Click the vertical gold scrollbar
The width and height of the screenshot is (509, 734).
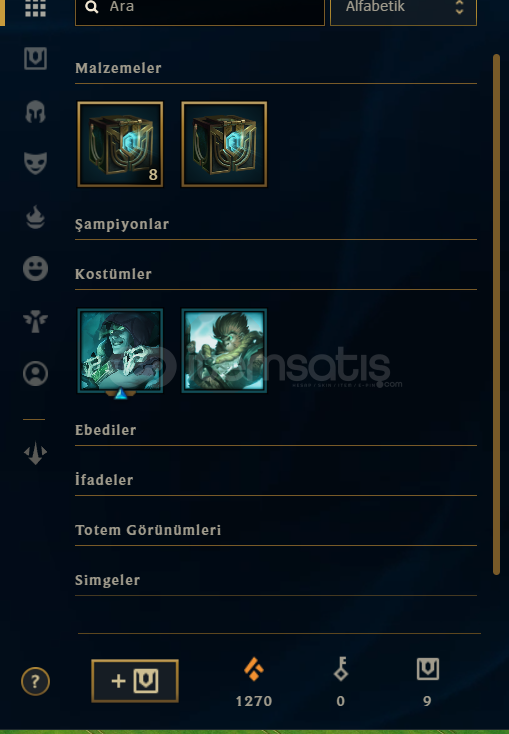coord(496,315)
